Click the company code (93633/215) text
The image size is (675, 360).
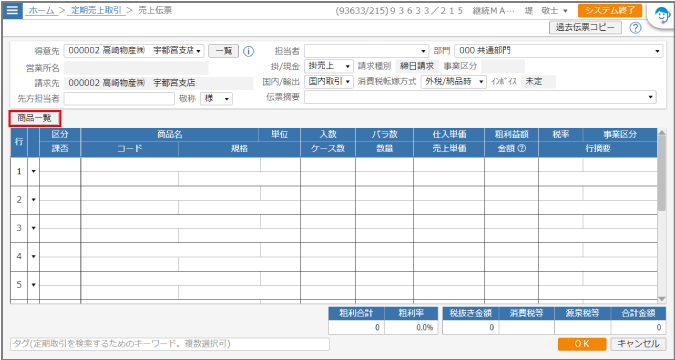[362, 11]
